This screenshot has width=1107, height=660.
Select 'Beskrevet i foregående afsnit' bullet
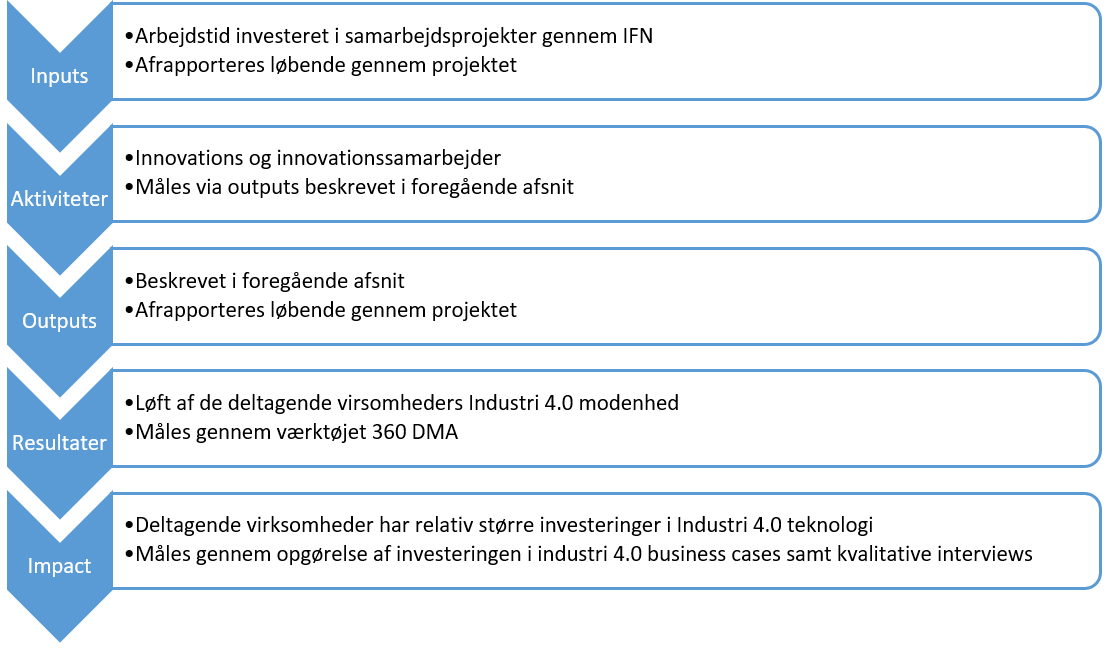pyautogui.click(x=270, y=281)
